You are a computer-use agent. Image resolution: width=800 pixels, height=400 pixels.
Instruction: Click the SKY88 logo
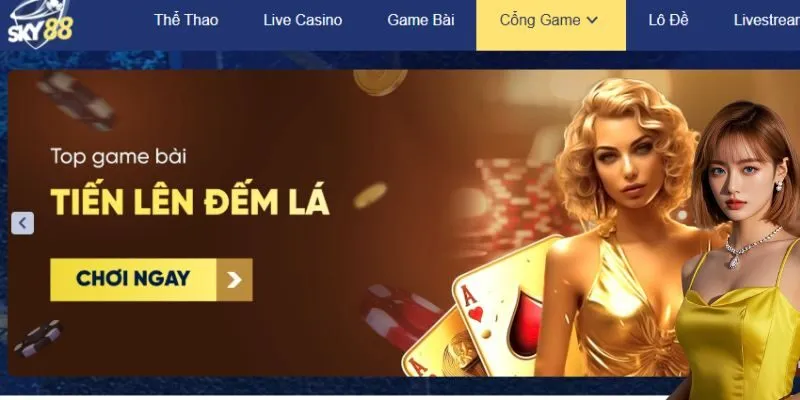pos(41,24)
